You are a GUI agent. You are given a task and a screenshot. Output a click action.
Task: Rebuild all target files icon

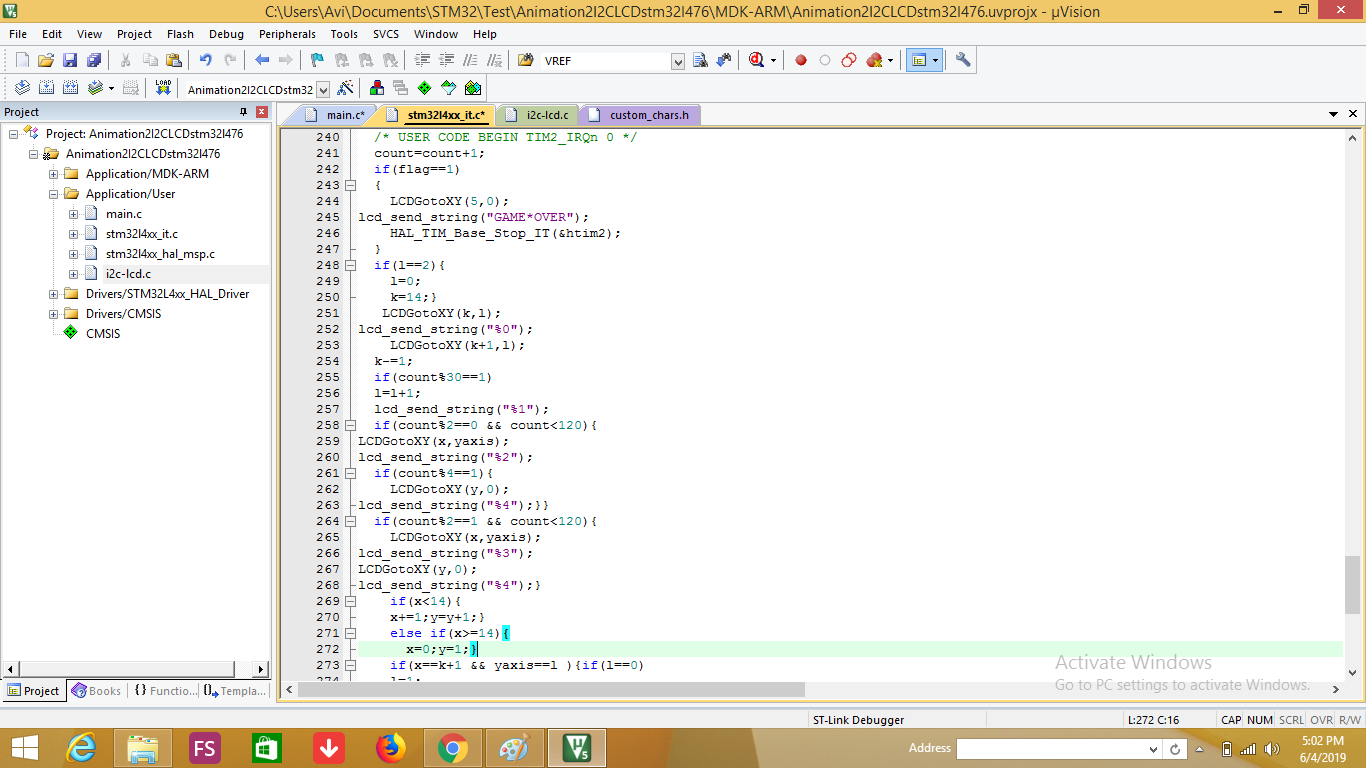70,88
